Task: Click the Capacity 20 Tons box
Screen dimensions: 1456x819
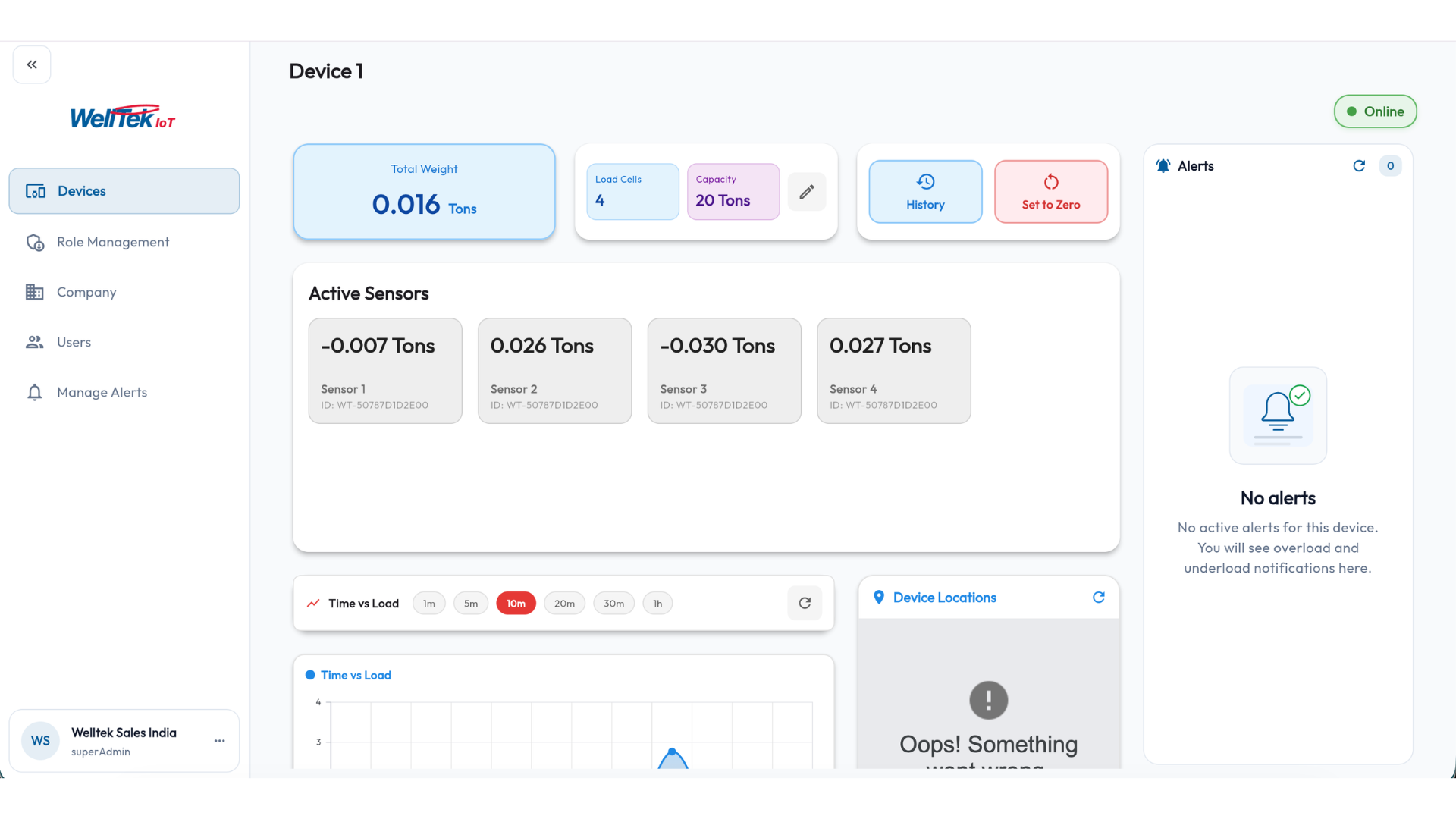Action: pos(733,192)
